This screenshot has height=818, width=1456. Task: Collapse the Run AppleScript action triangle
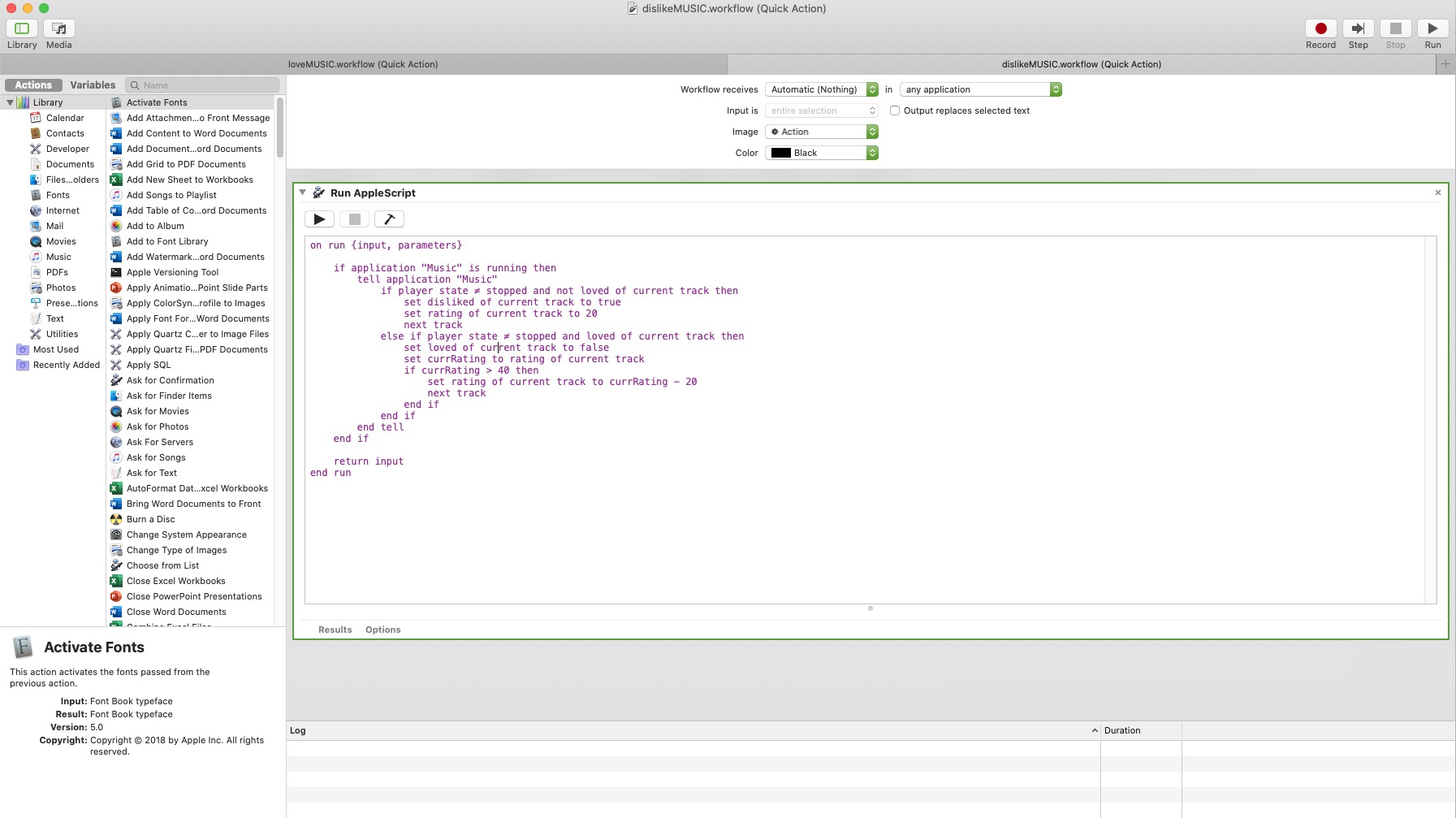pyautogui.click(x=302, y=193)
